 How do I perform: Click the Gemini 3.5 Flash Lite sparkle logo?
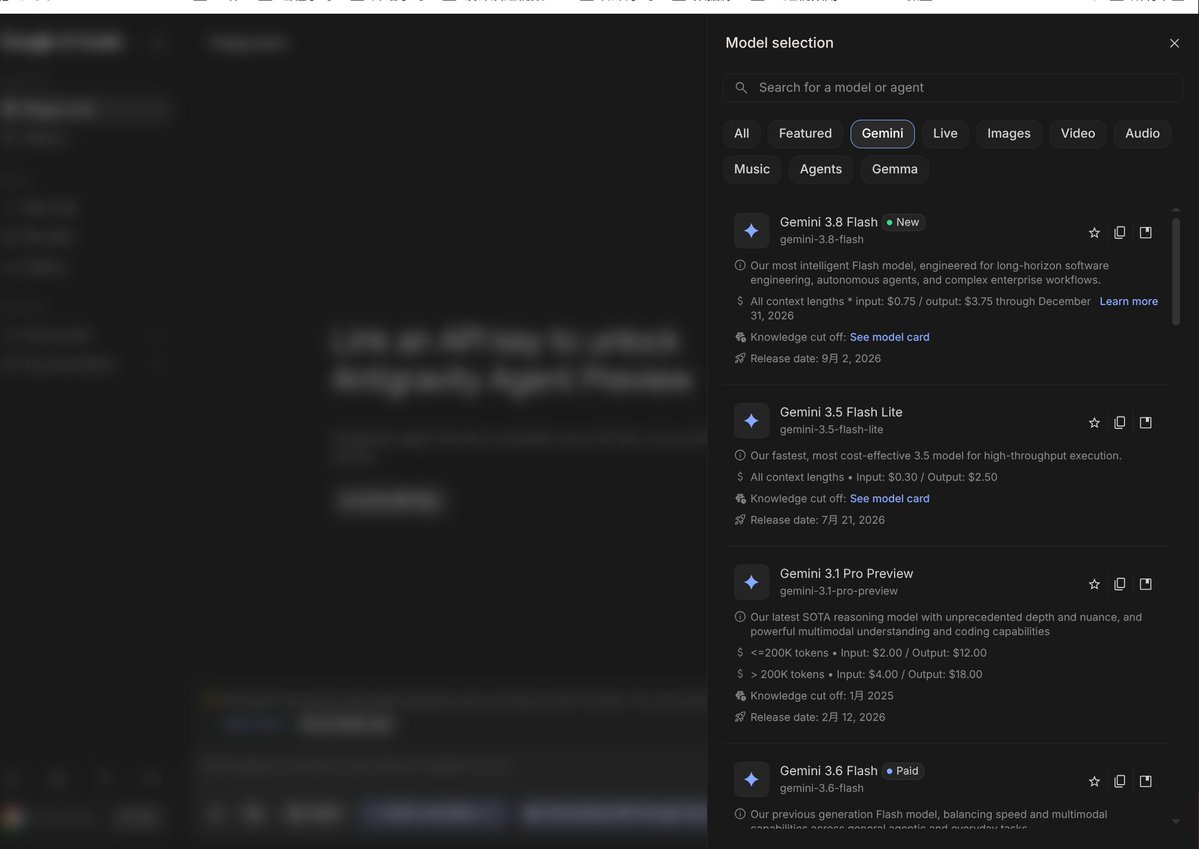[751, 420]
